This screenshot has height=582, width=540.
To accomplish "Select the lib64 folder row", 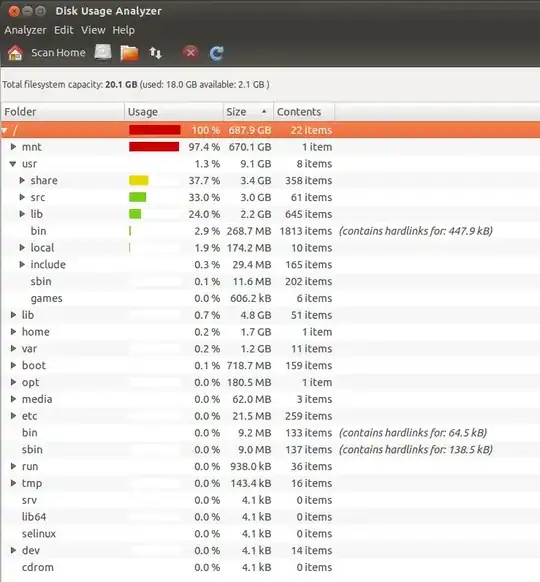I will tap(270, 517).
